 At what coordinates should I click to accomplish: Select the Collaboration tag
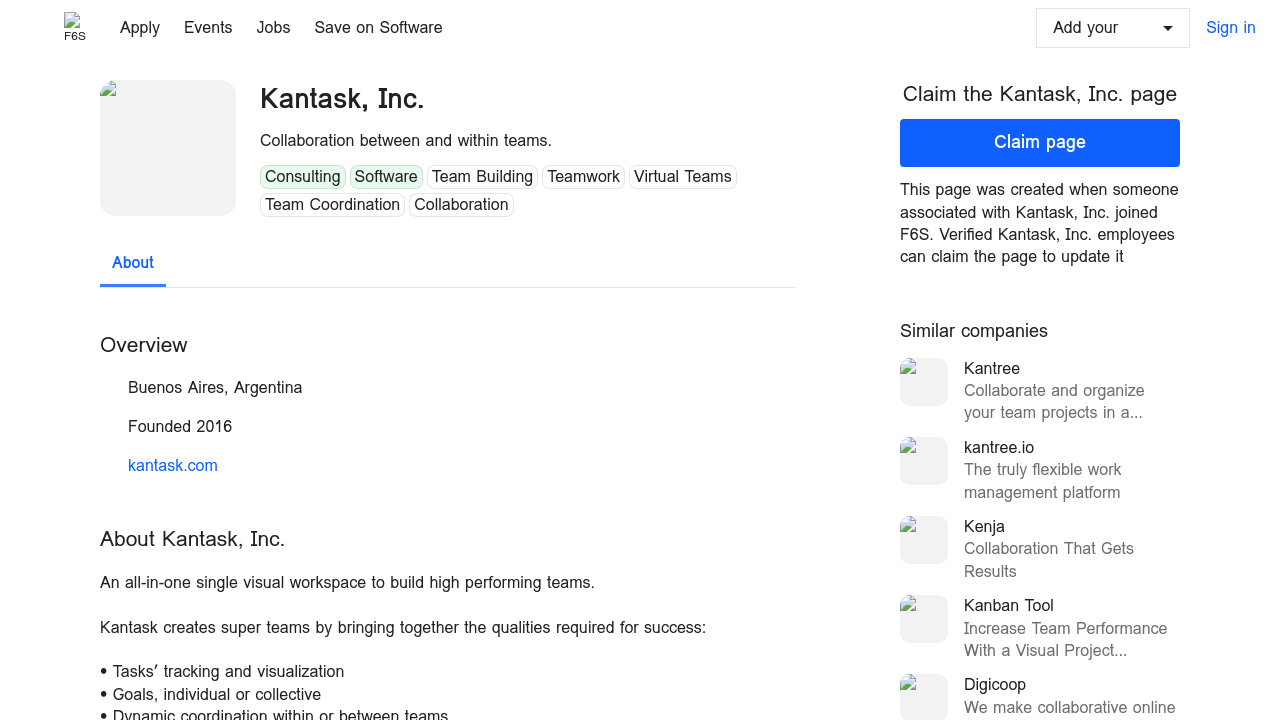coord(461,205)
